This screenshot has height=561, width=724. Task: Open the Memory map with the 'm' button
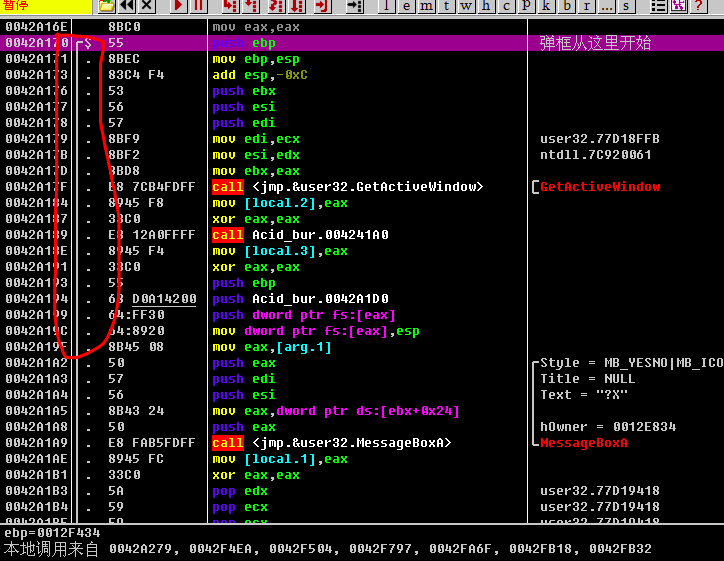tap(426, 6)
